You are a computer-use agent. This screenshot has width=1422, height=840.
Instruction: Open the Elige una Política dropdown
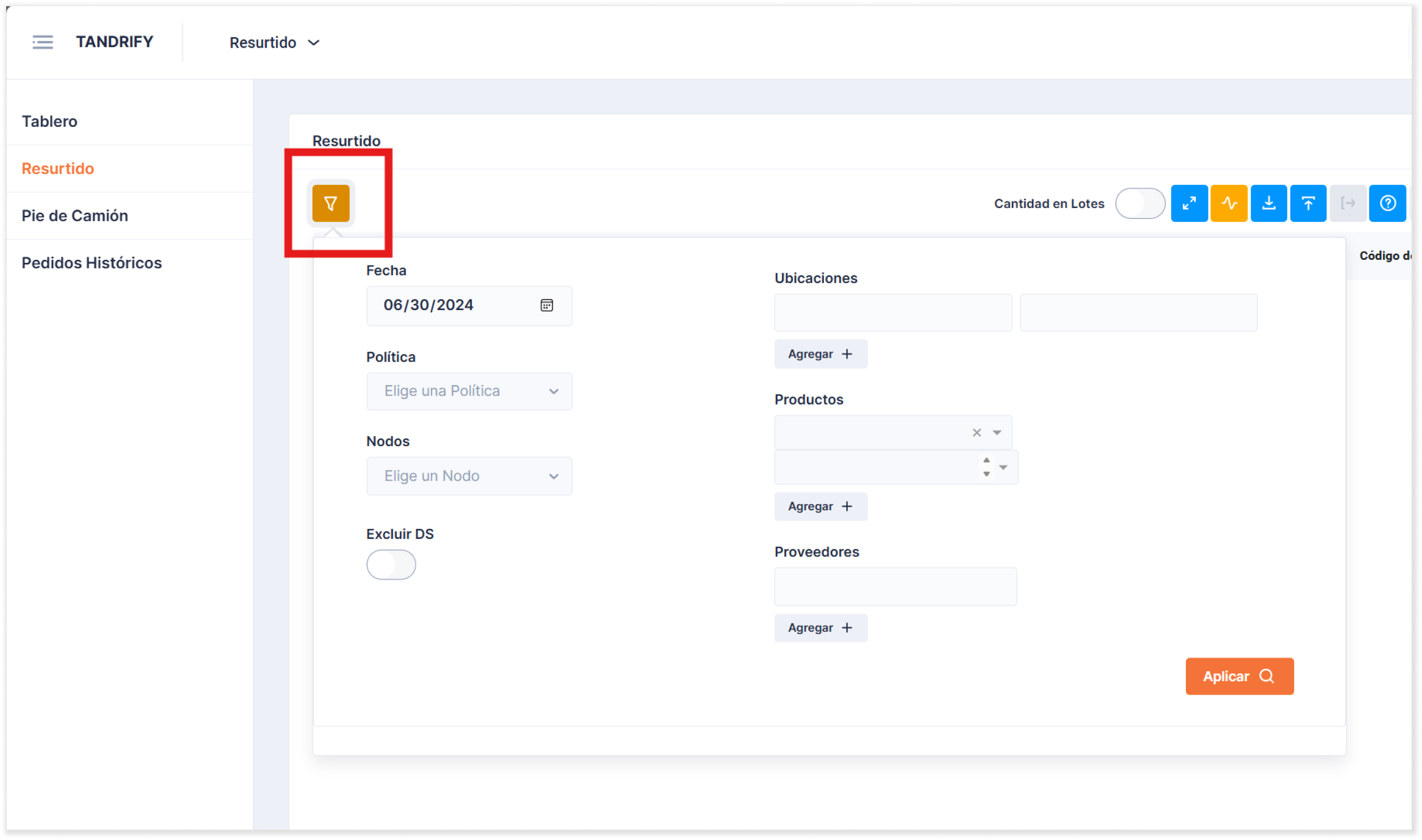point(469,391)
